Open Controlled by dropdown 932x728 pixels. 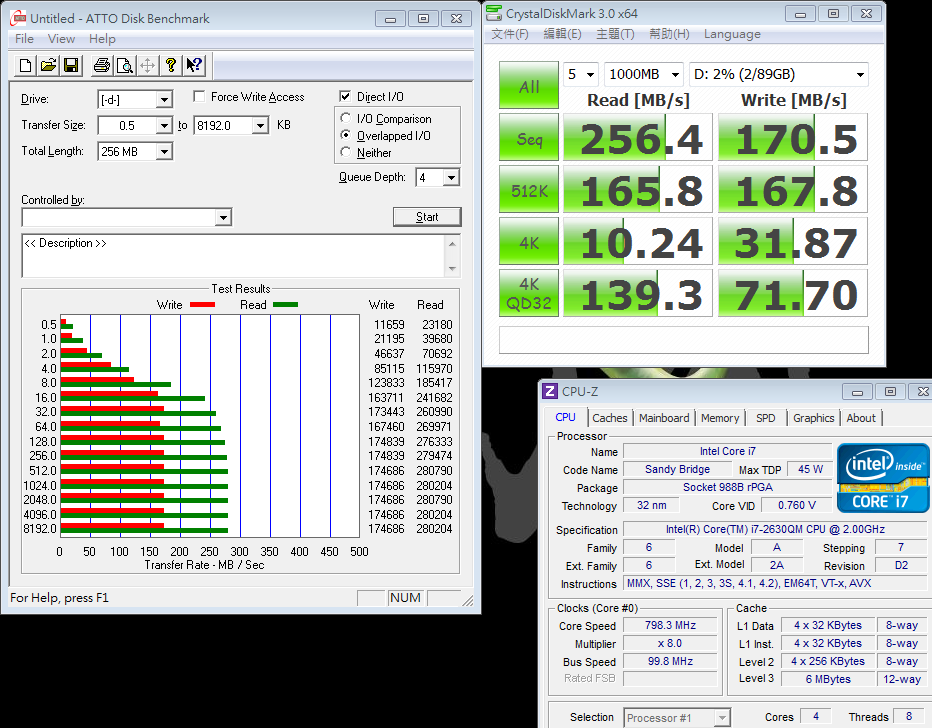click(223, 218)
